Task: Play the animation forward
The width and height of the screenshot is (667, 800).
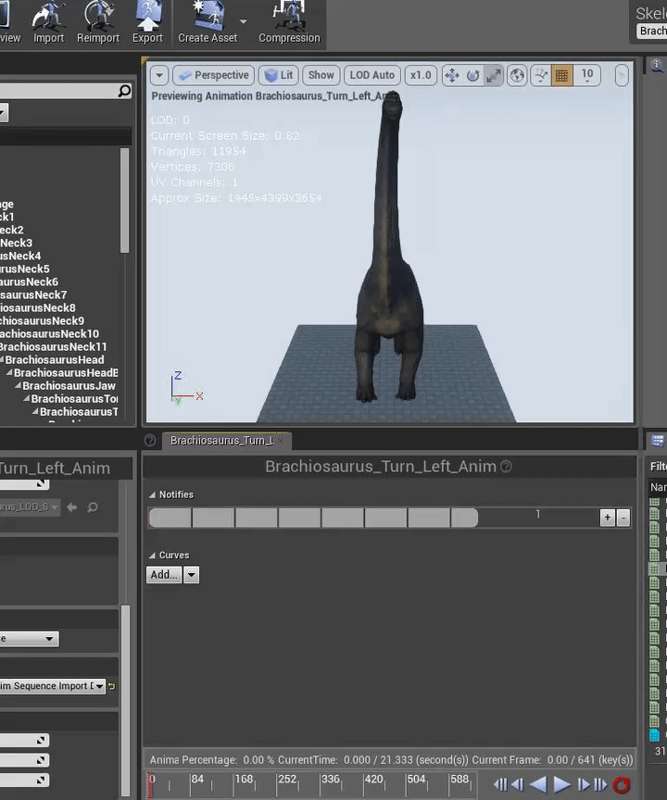Action: [x=562, y=785]
